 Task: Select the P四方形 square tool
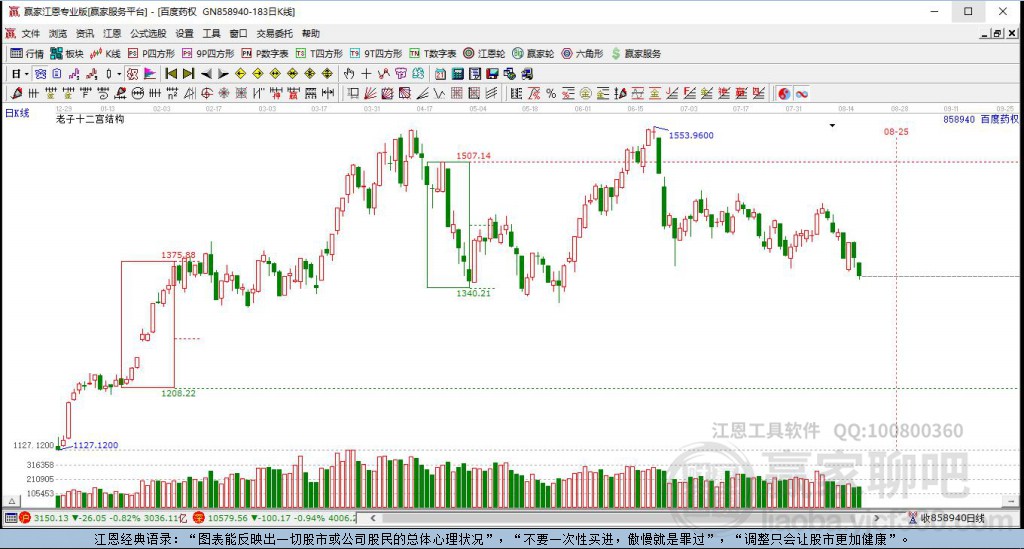pyautogui.click(x=150, y=53)
